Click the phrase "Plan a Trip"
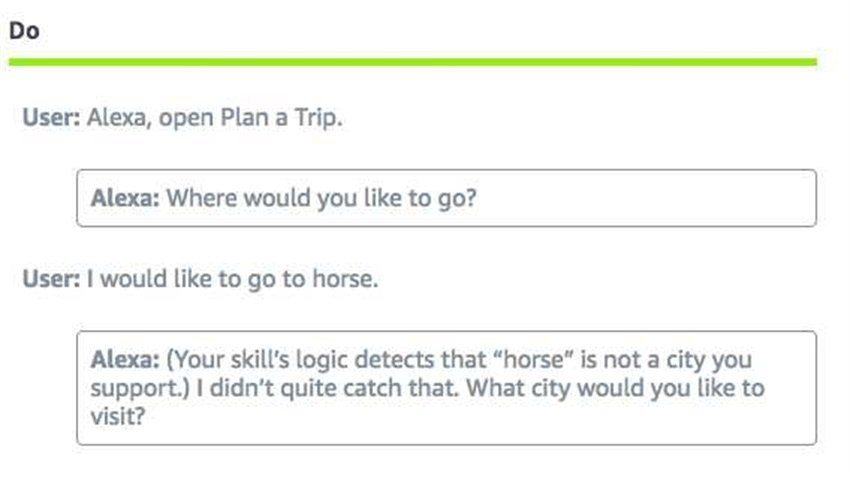The width and height of the screenshot is (850, 477). (x=279, y=117)
